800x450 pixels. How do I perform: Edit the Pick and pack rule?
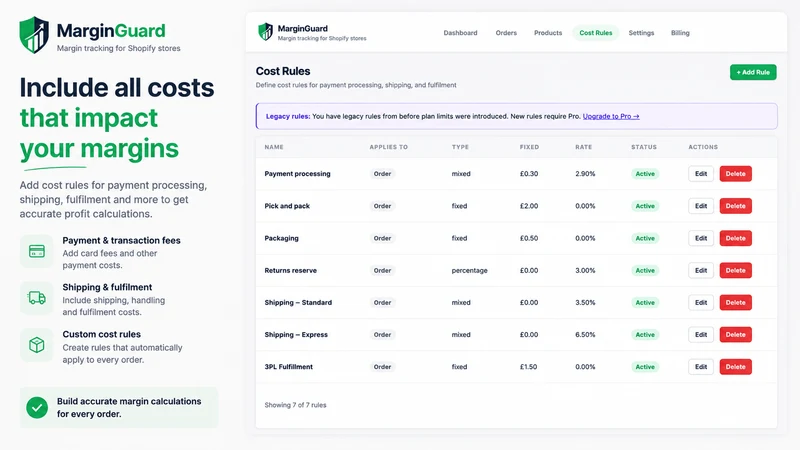(701, 206)
